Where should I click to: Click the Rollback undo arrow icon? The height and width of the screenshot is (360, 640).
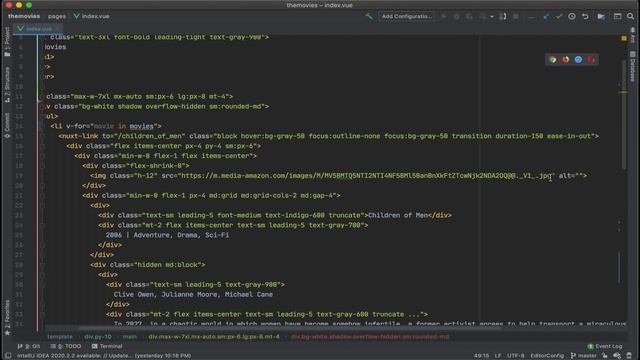(x=585, y=16)
